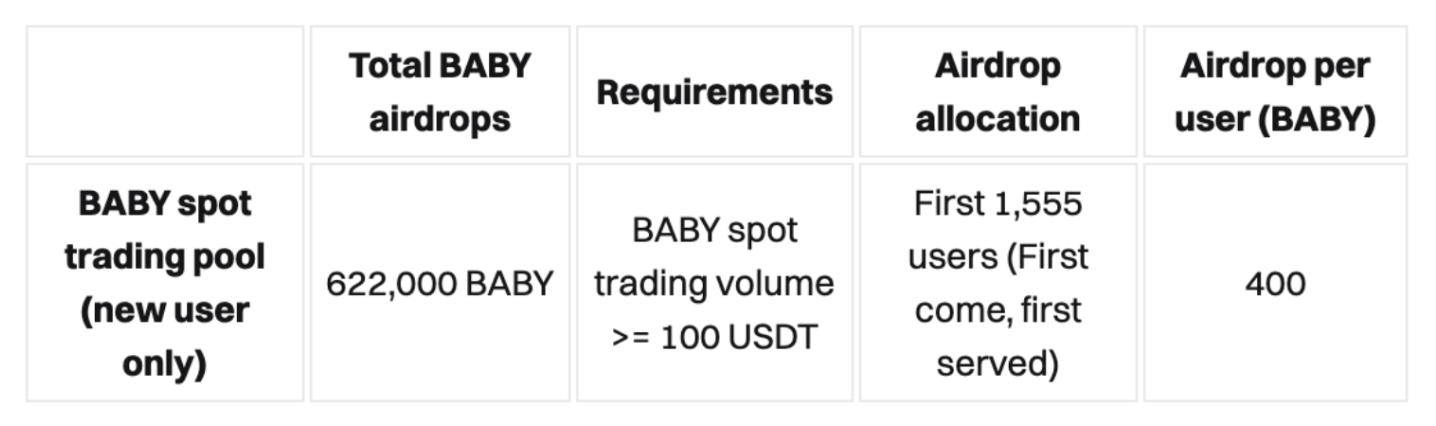
Task: Click 'BABY spot' line in requirements cell
Action: click(715, 231)
